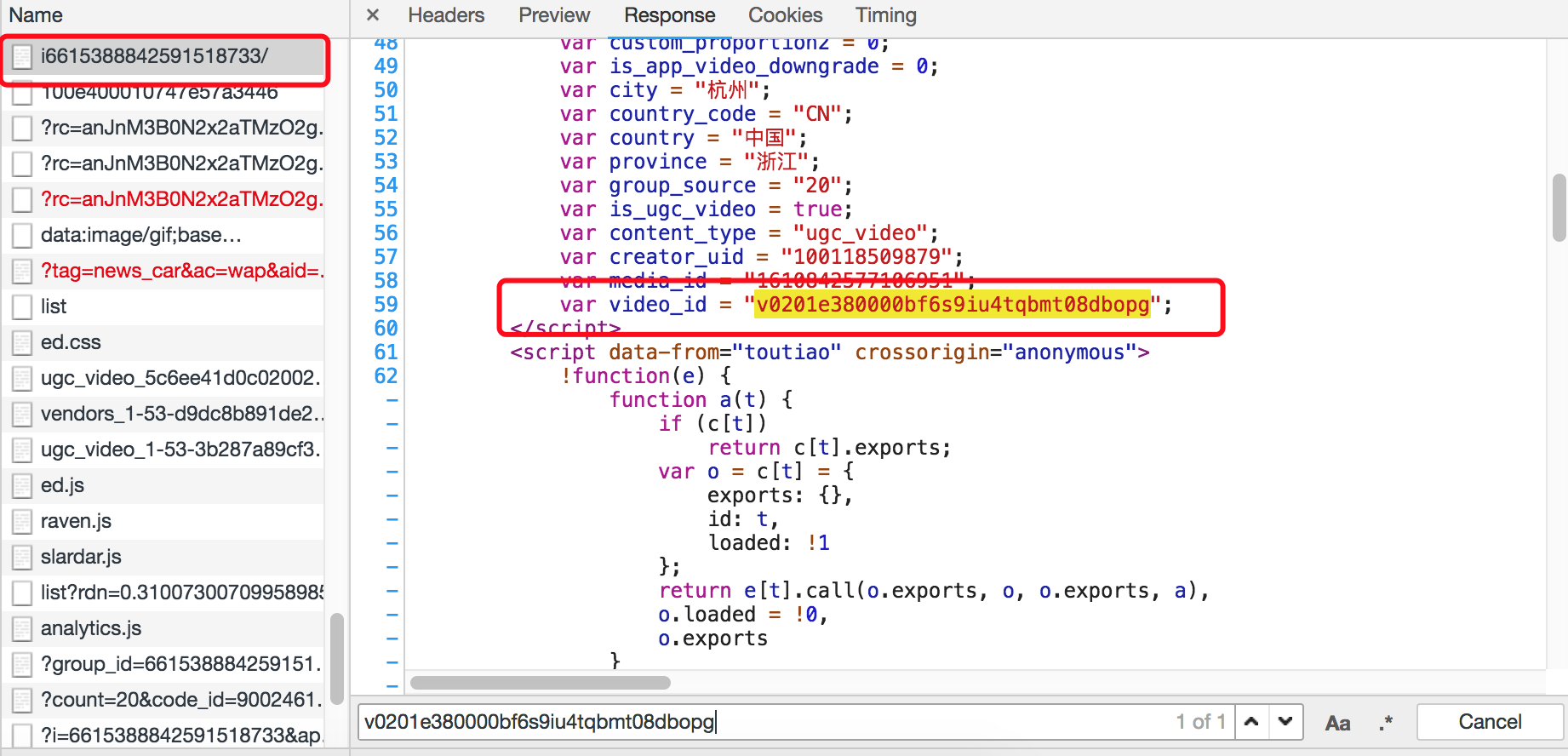Cancel the search bar
Screen dimensions: 1568x756
point(1490,722)
